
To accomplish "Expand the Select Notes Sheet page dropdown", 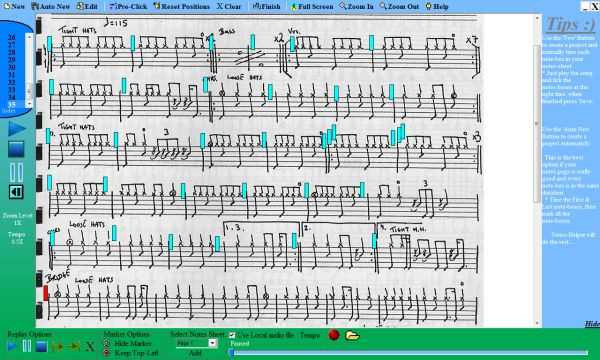I will coord(213,343).
